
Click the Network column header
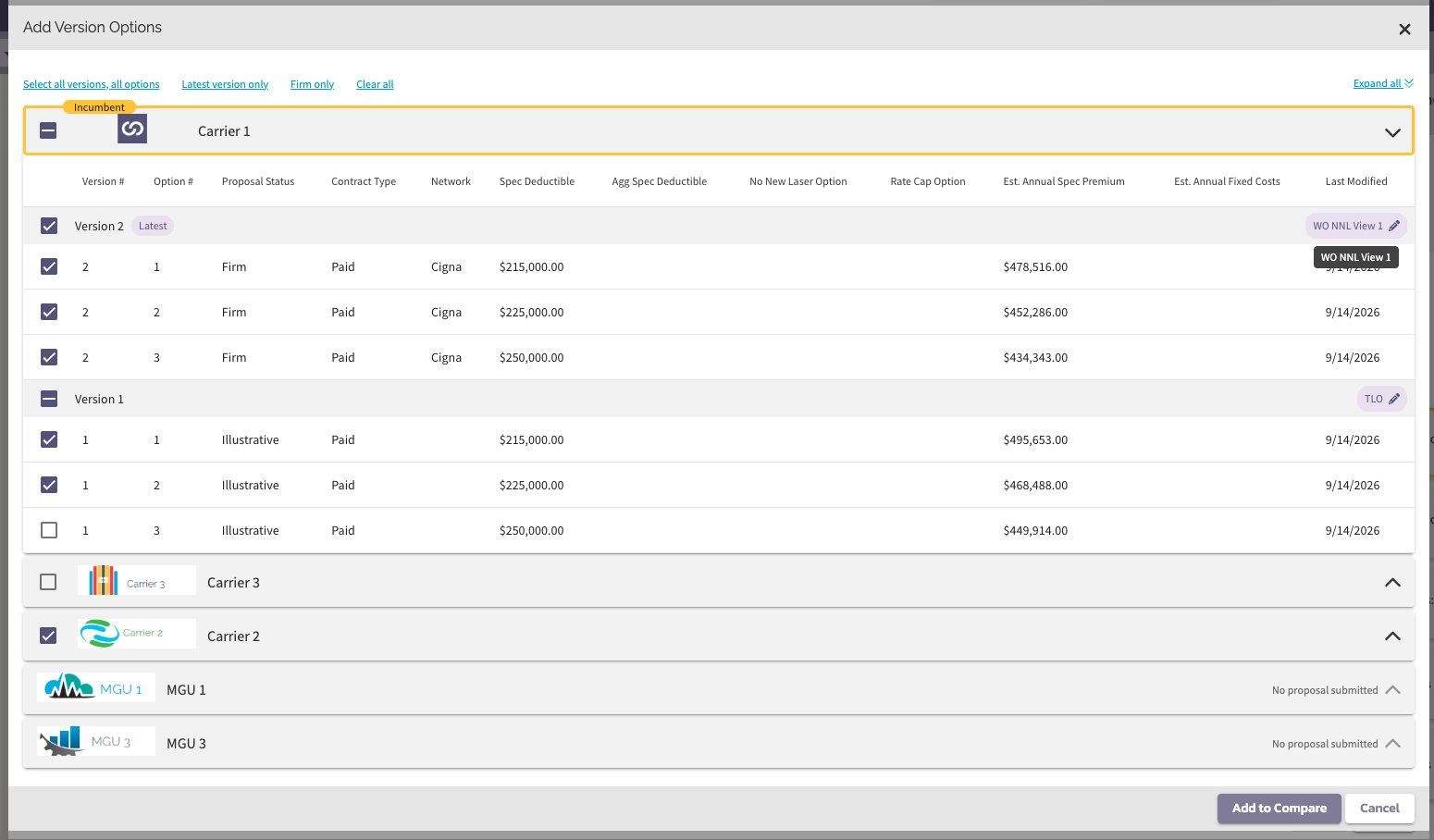[x=451, y=181]
